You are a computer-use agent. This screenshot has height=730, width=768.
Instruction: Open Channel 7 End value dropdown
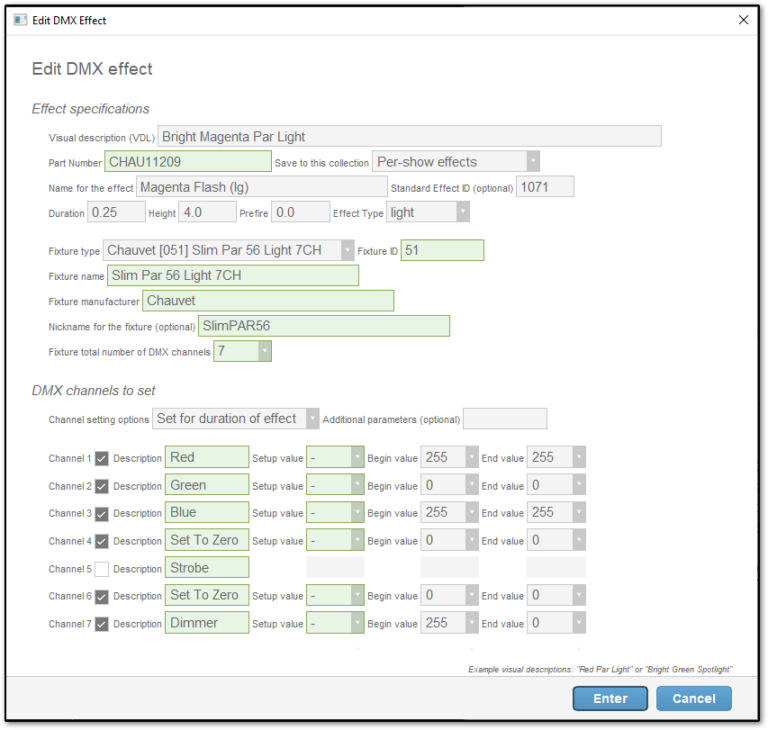tap(578, 623)
